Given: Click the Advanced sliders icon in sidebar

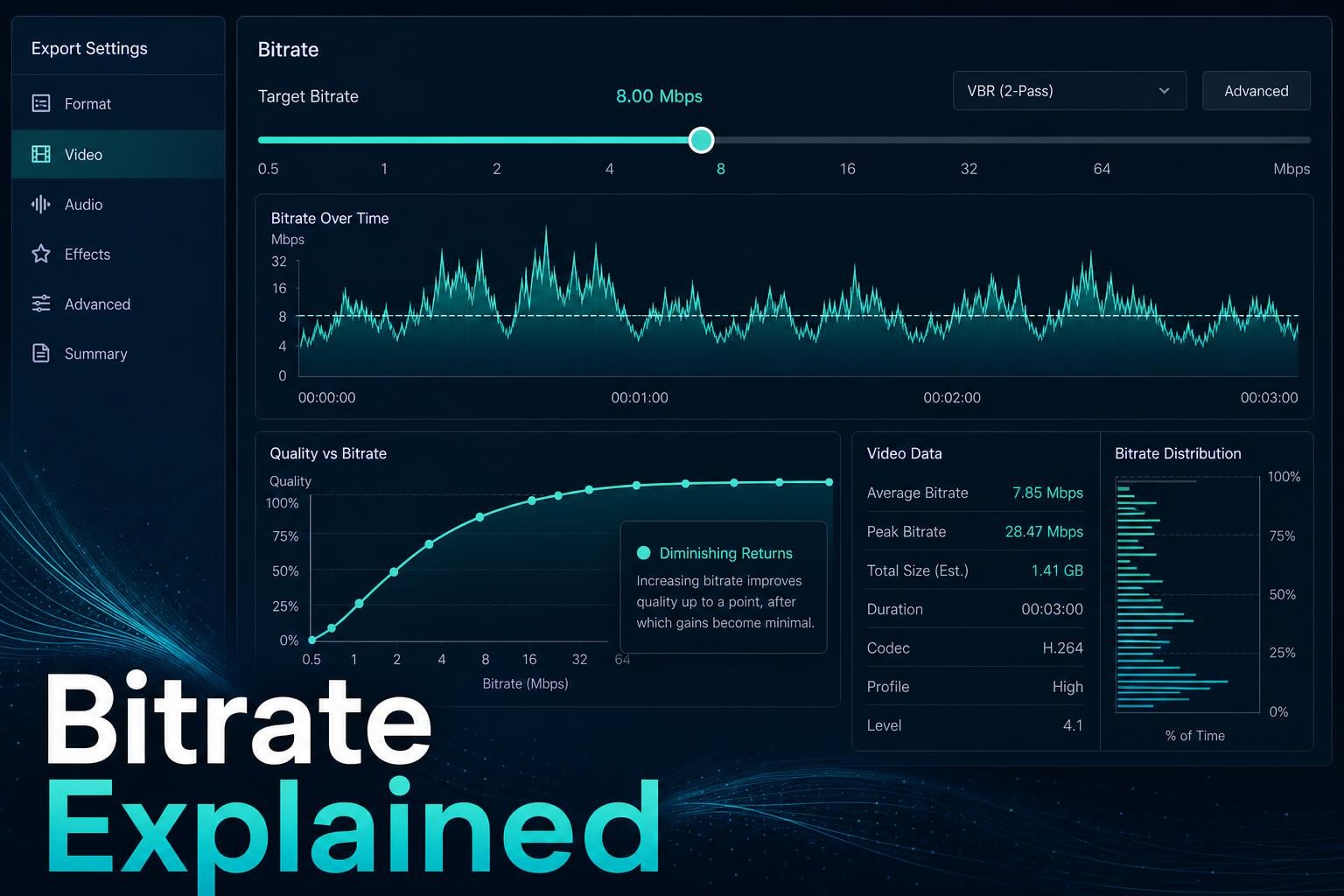Looking at the screenshot, I should click(x=41, y=304).
